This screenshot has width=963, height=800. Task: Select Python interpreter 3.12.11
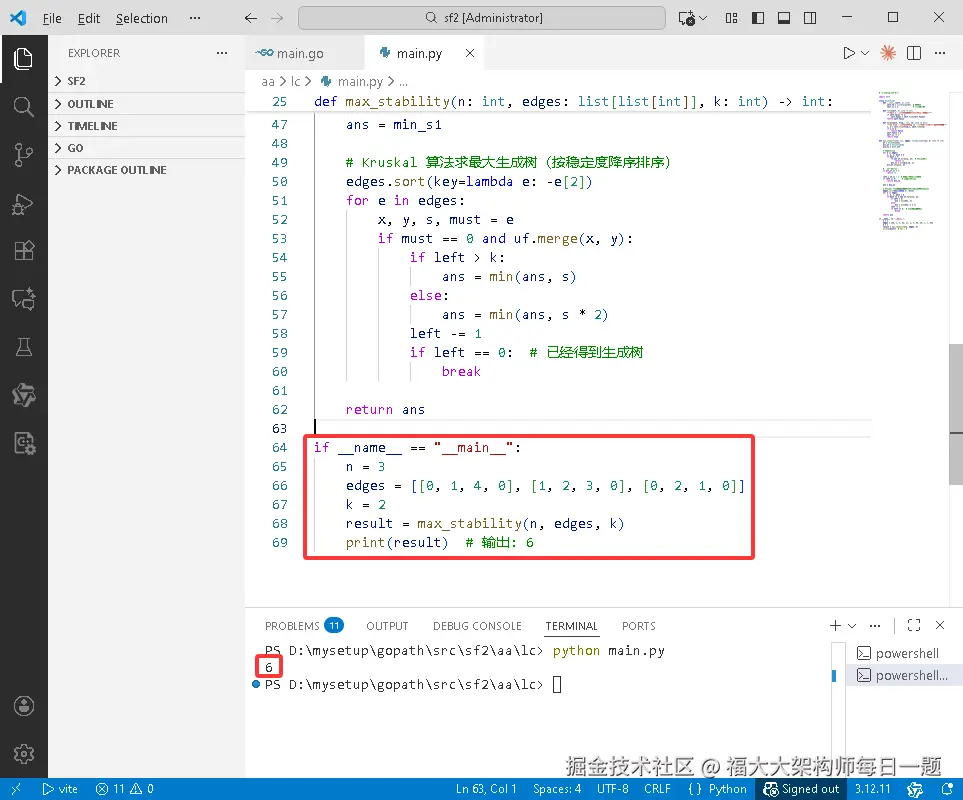tap(872, 789)
